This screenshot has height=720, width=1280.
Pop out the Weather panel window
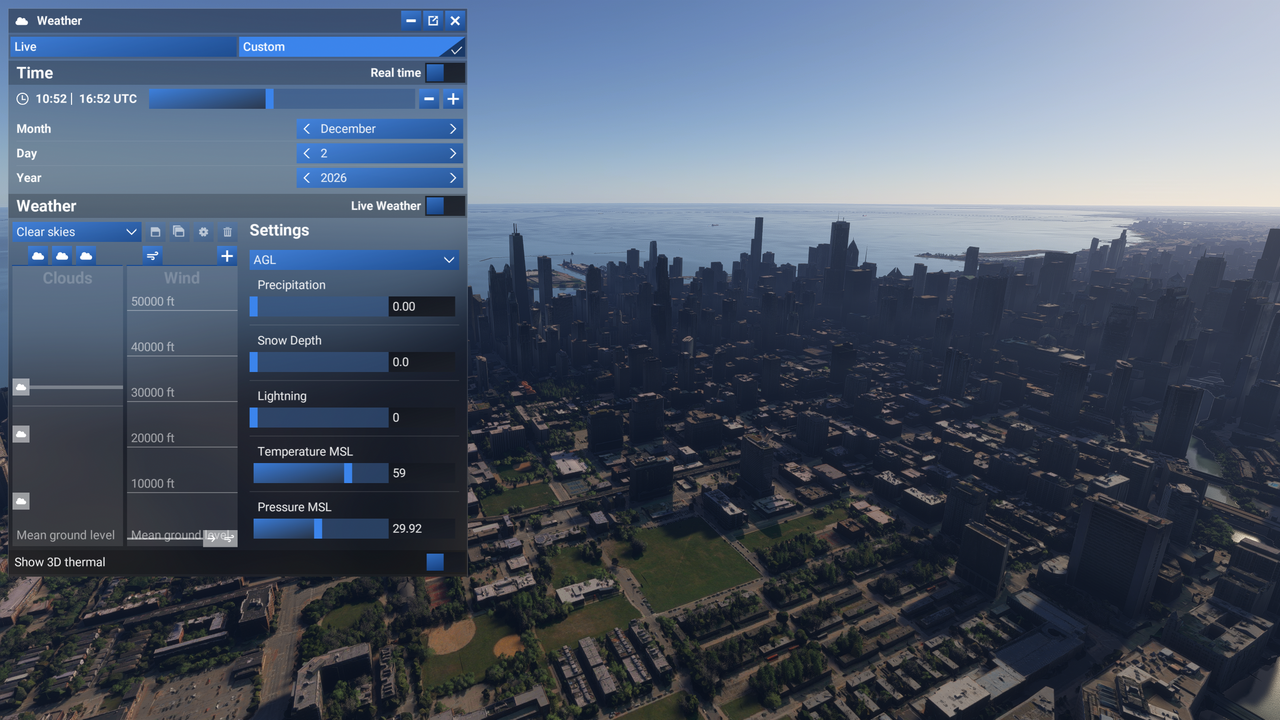point(433,21)
